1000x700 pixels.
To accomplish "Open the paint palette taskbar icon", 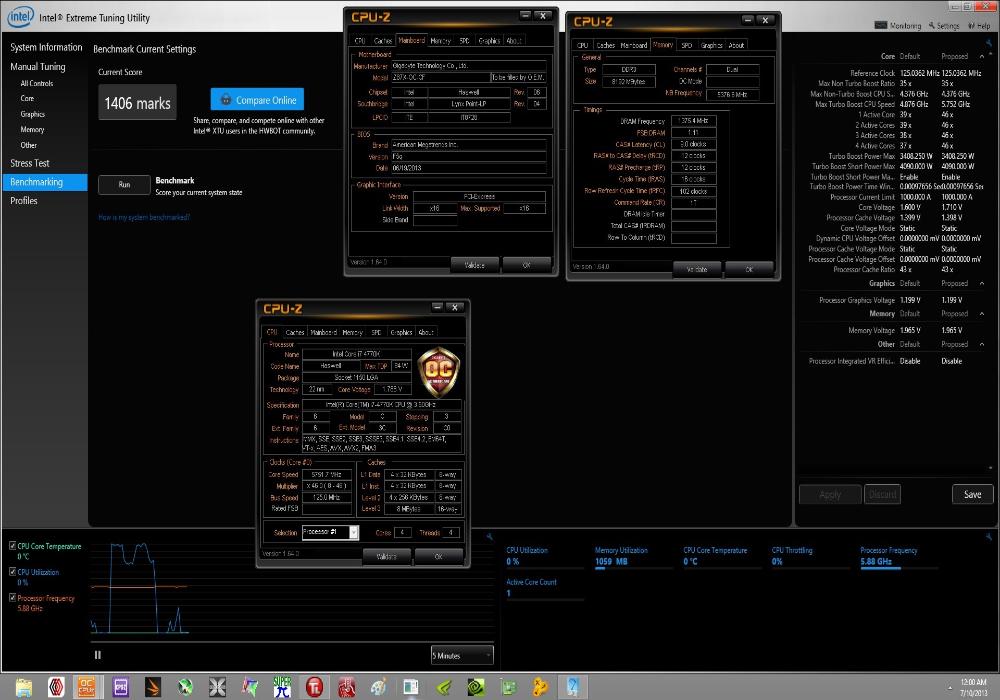I will click(x=379, y=687).
